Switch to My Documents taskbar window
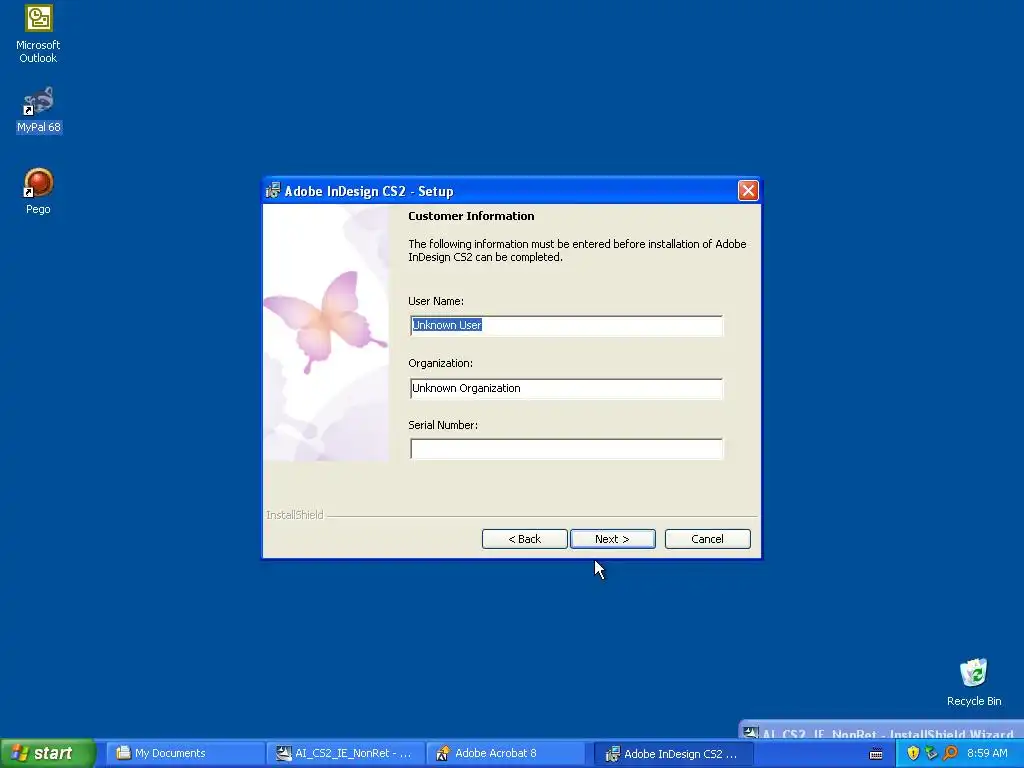This screenshot has height=768, width=1024. tap(185, 753)
